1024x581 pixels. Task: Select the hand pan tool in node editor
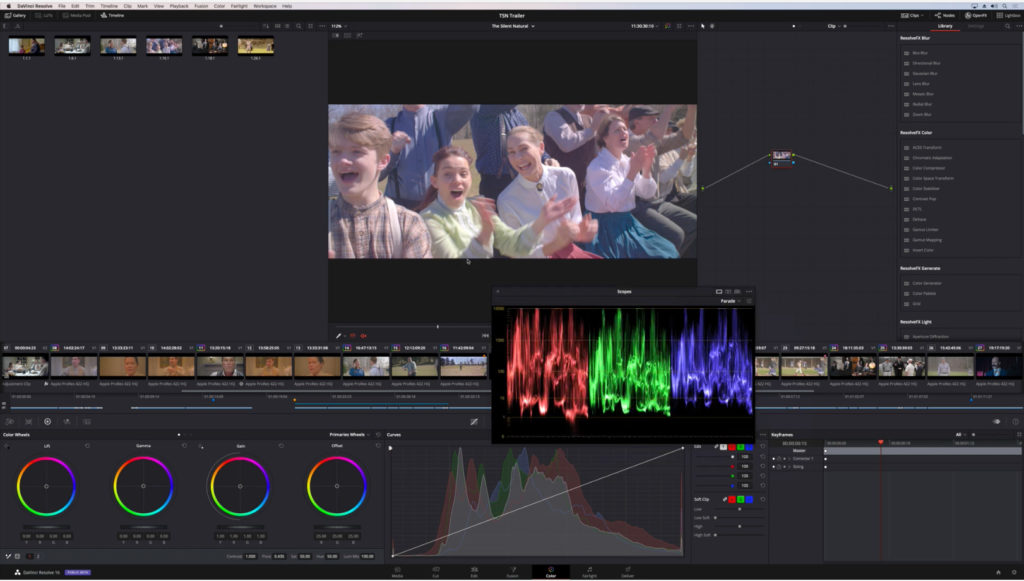[712, 26]
